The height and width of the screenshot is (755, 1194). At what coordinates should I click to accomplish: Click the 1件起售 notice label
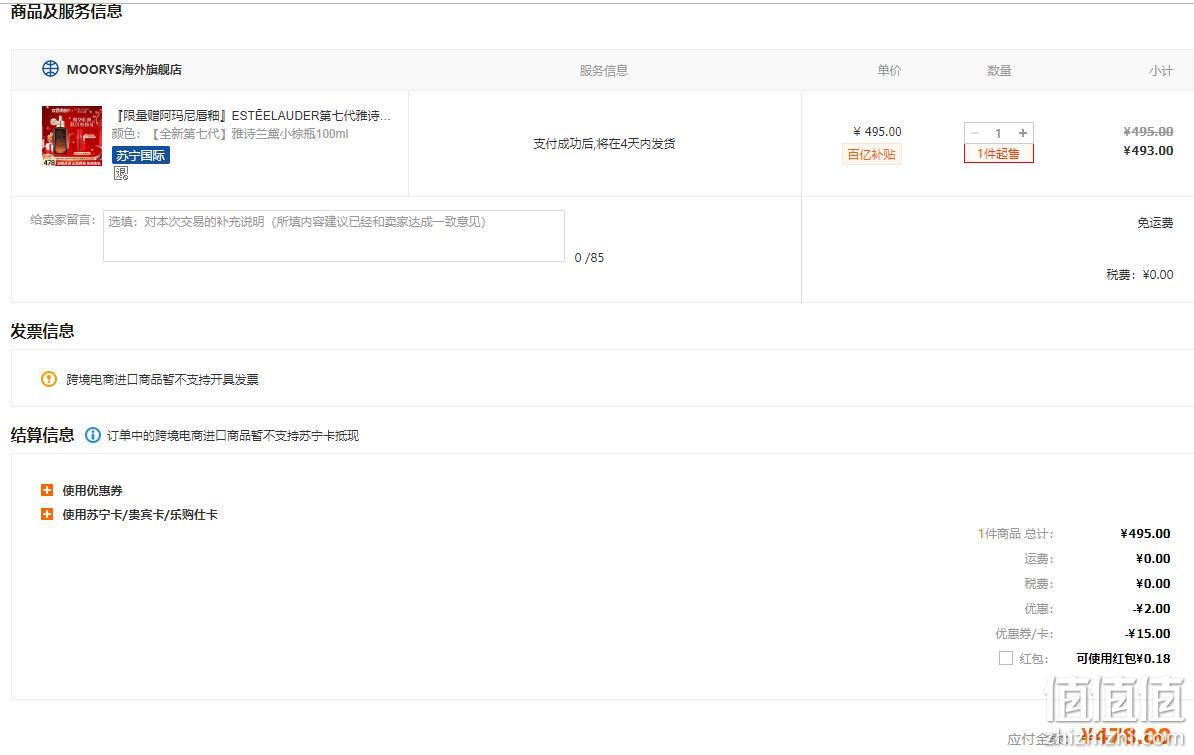click(998, 153)
